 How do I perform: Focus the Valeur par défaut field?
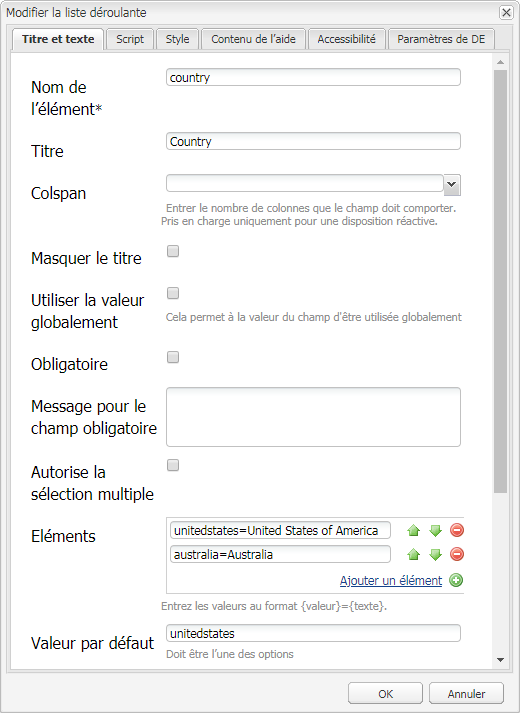point(313,633)
